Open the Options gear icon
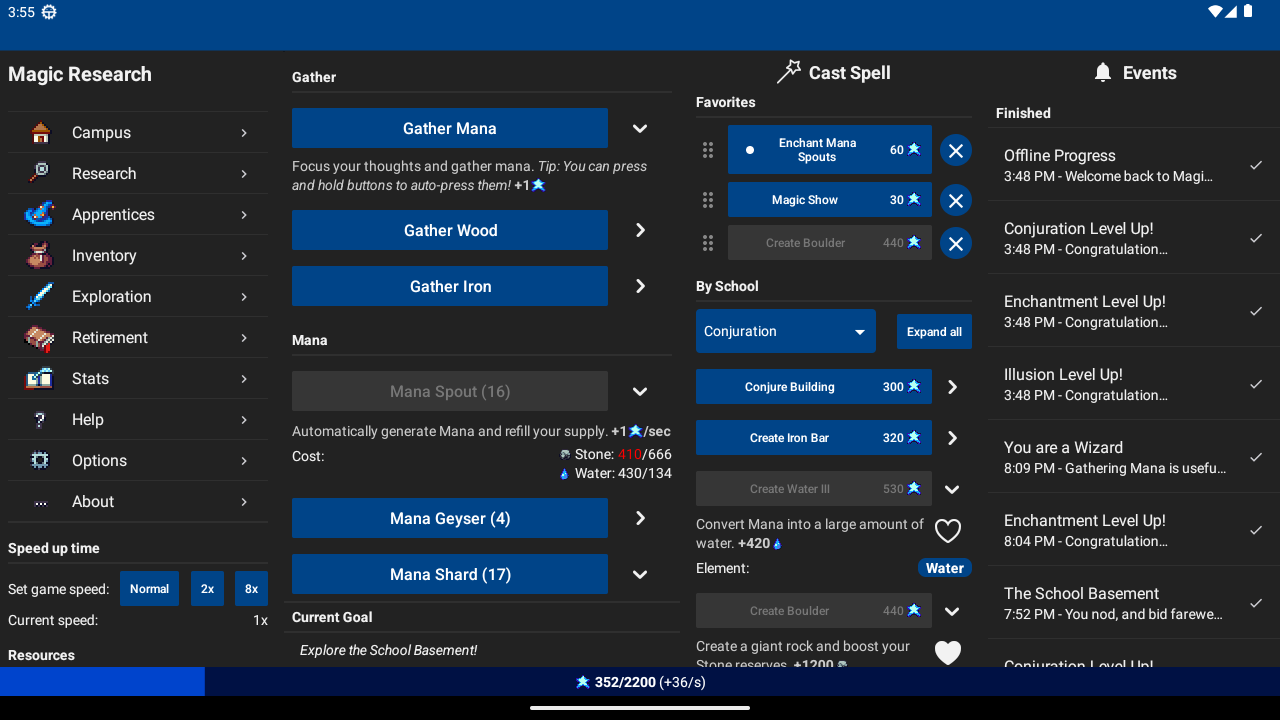Image resolution: width=1280 pixels, height=720 pixels. pyautogui.click(x=38, y=460)
